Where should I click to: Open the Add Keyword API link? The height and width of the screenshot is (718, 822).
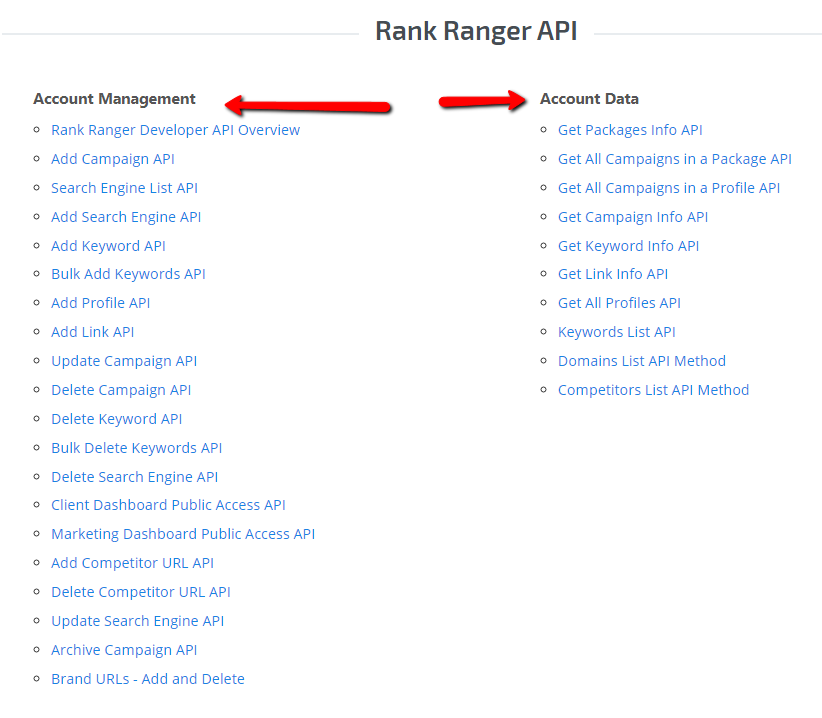pos(108,246)
